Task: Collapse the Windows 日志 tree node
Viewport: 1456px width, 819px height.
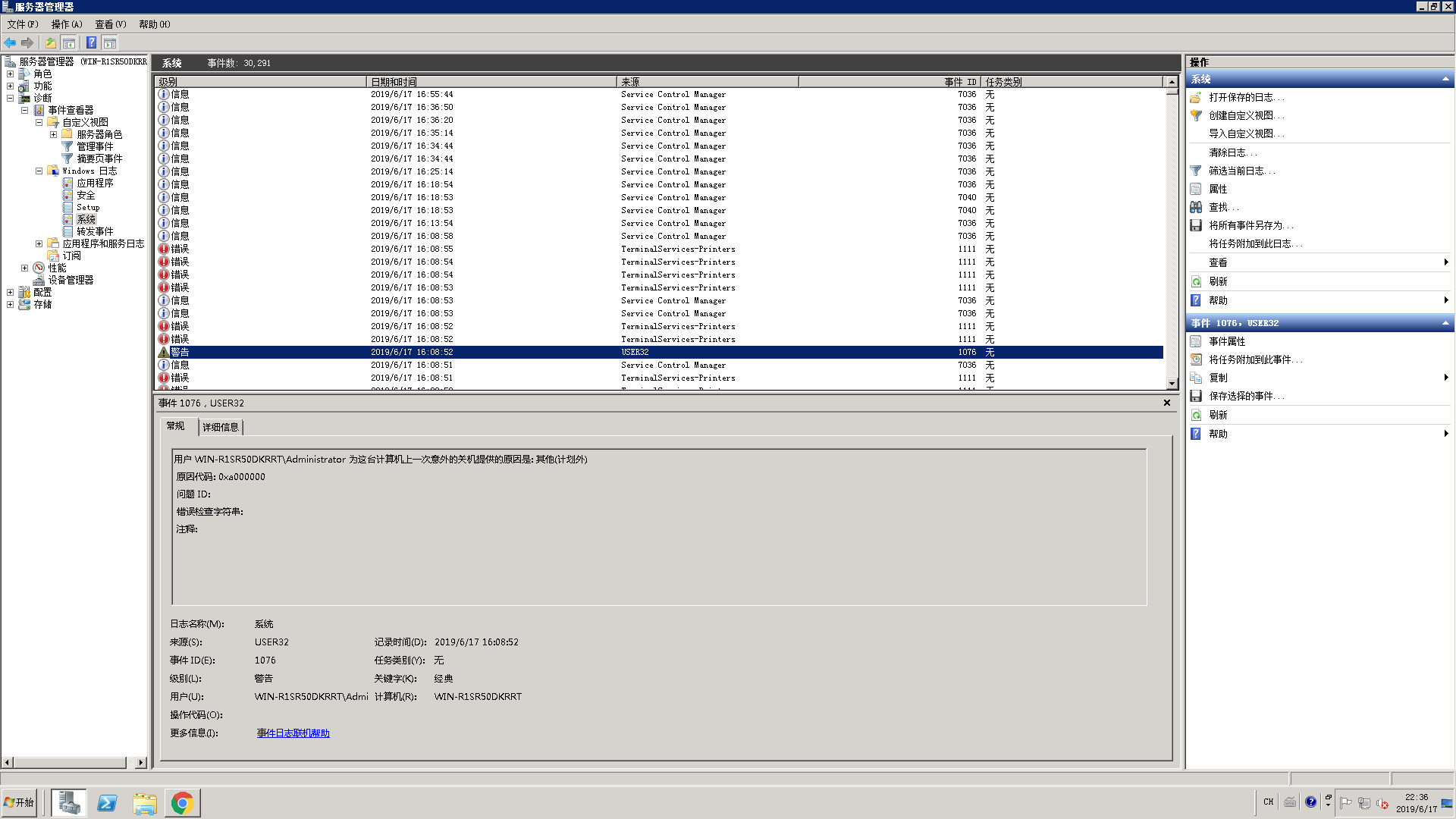Action: pos(39,171)
